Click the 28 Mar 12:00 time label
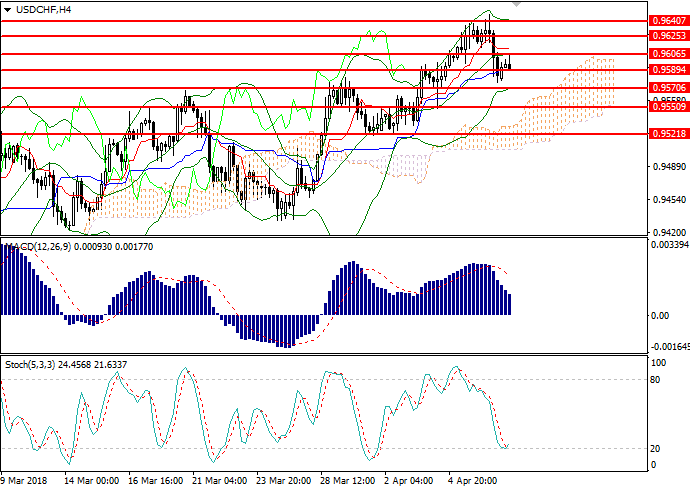Viewport: 690px width, 487px height. (x=346, y=479)
